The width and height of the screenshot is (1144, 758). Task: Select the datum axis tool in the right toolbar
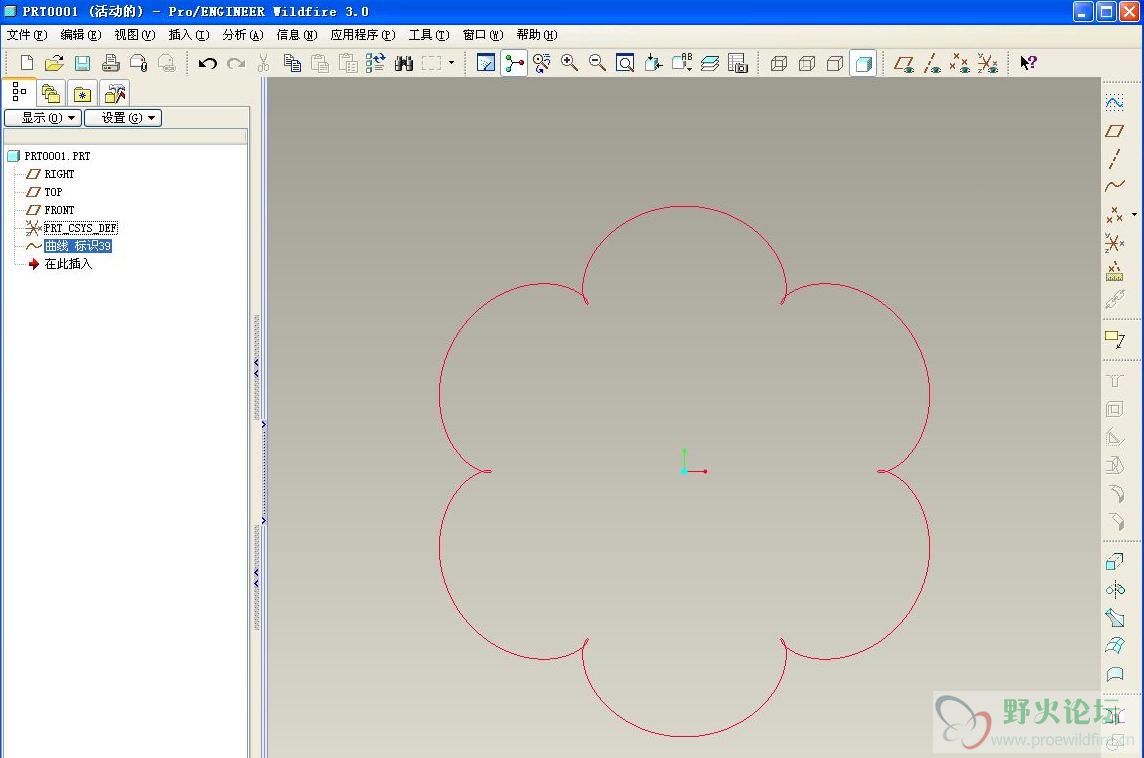pyautogui.click(x=1114, y=158)
